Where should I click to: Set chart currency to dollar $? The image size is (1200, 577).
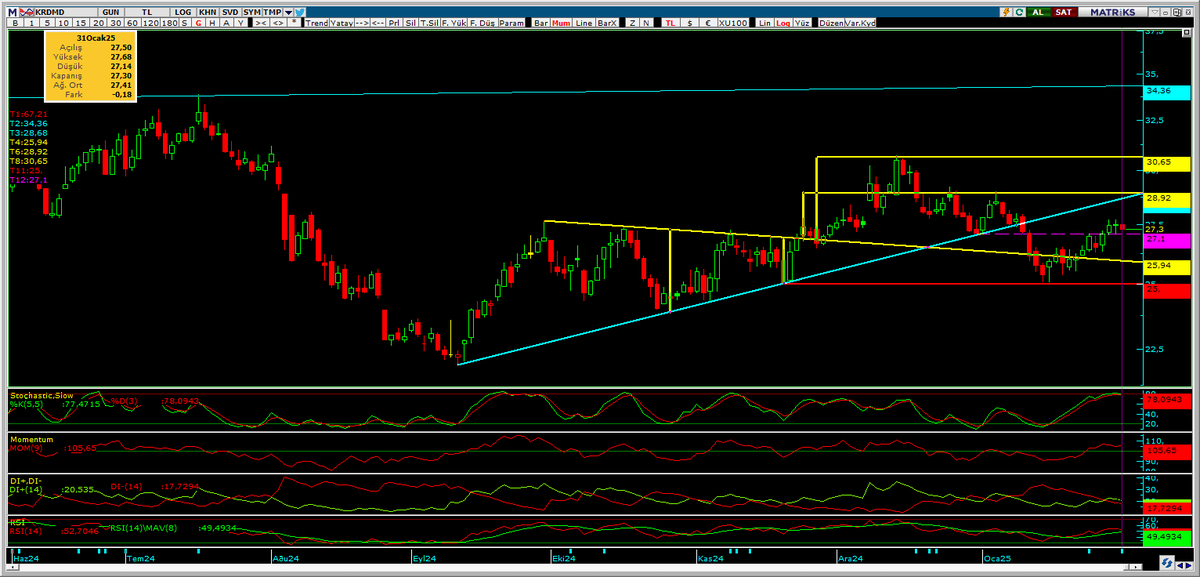tap(690, 22)
